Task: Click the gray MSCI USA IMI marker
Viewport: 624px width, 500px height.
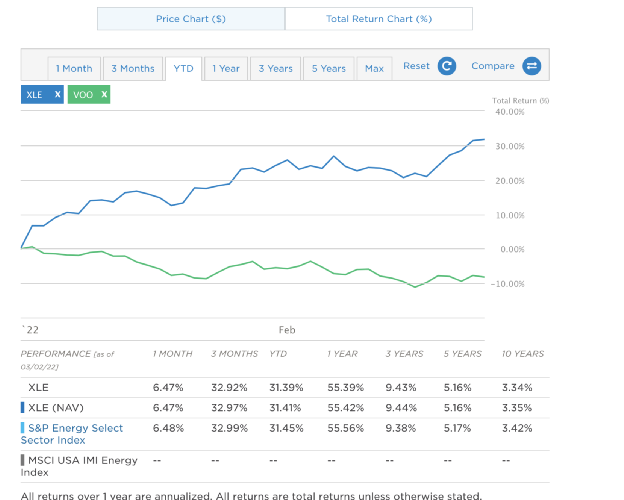Action: pos(22,461)
